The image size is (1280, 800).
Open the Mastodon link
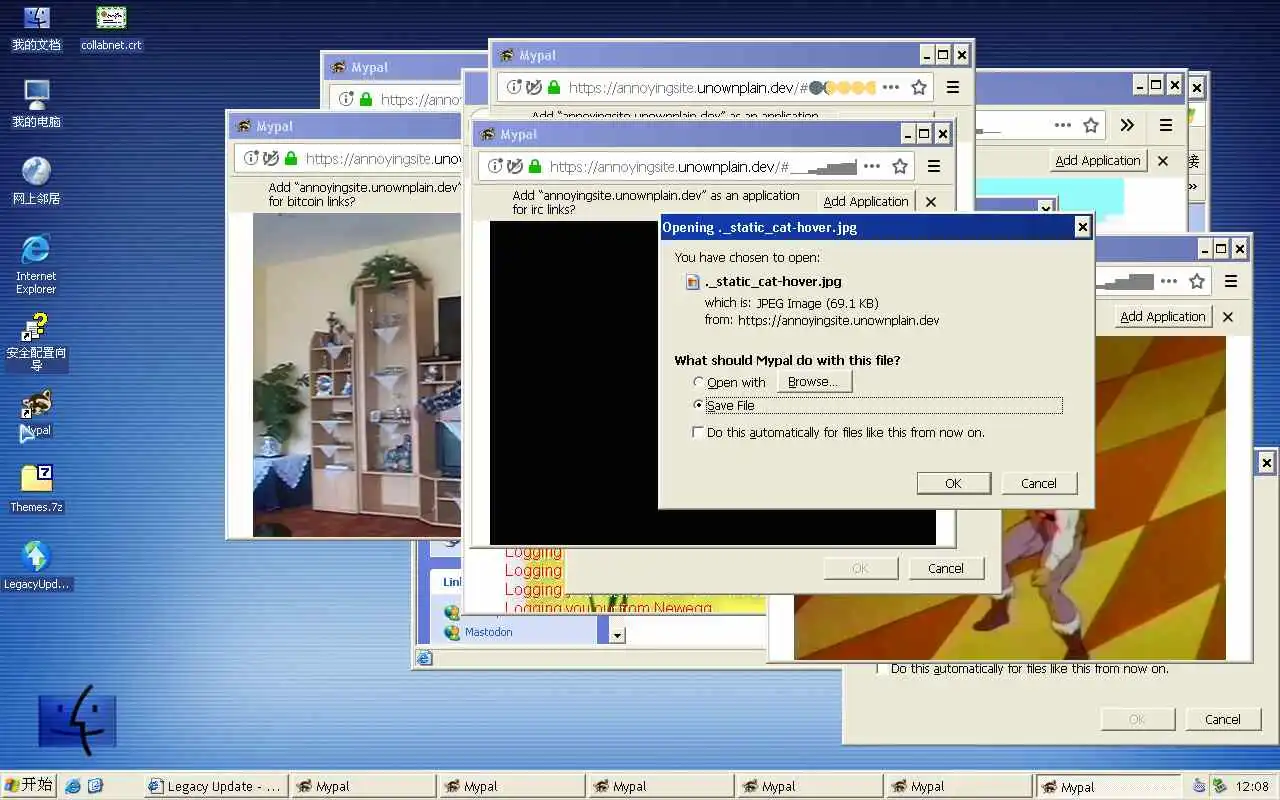(x=489, y=632)
